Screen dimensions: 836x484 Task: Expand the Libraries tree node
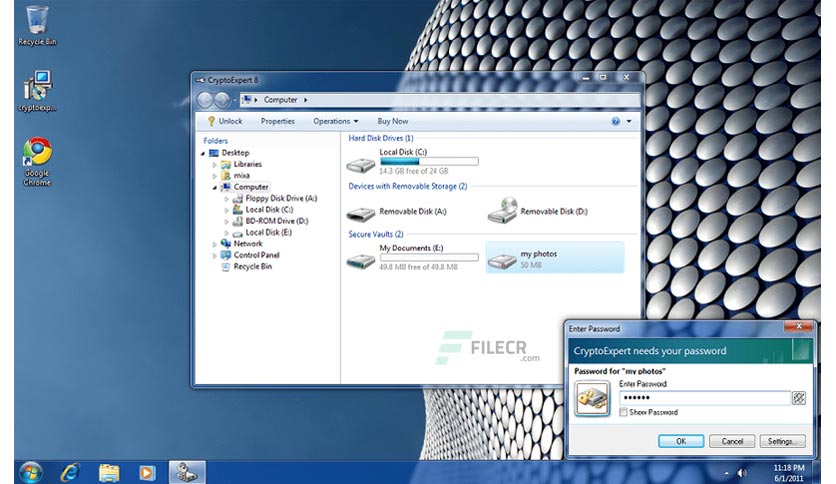[x=214, y=165]
